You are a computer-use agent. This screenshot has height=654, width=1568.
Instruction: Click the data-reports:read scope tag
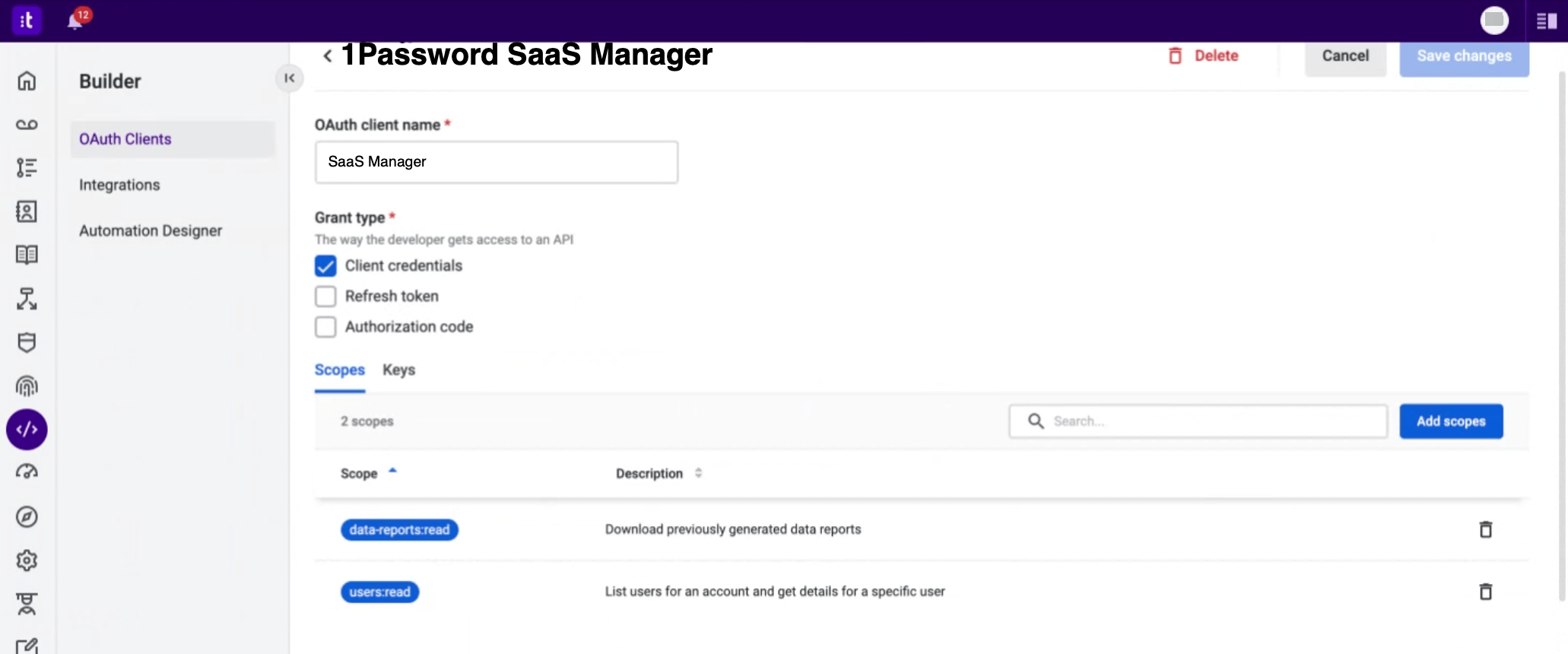tap(399, 530)
